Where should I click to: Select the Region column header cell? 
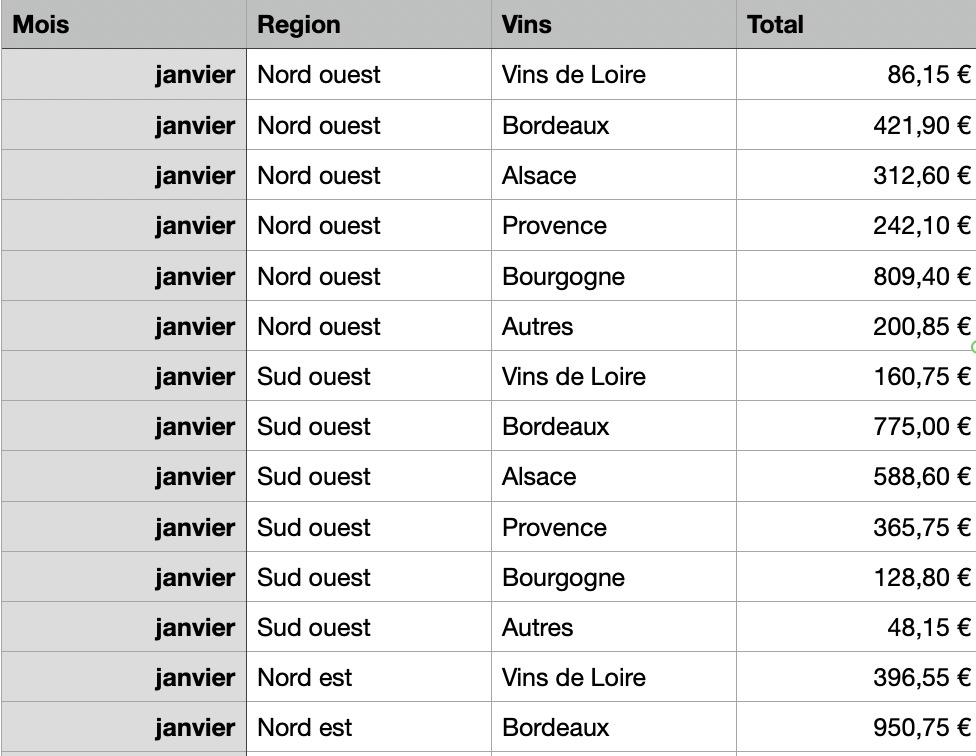[299, 25]
